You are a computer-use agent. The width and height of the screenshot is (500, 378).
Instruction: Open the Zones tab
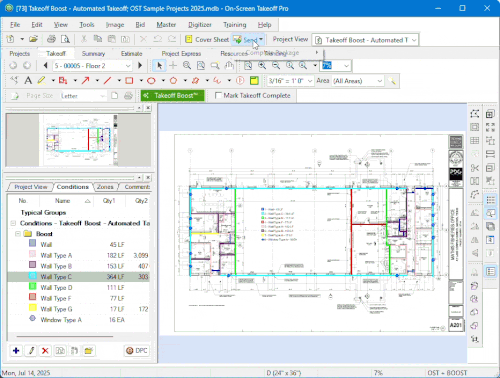pyautogui.click(x=105, y=187)
